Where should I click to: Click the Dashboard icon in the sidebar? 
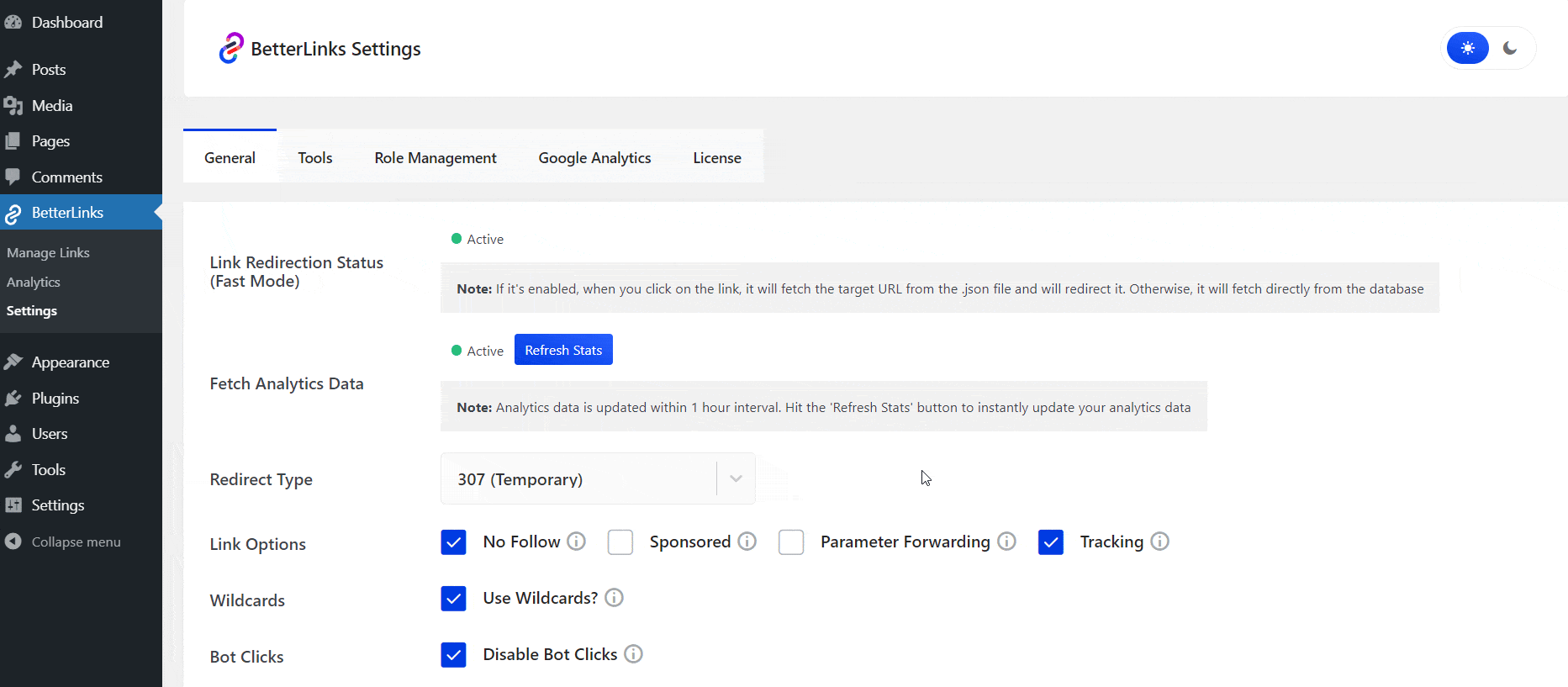[13, 23]
